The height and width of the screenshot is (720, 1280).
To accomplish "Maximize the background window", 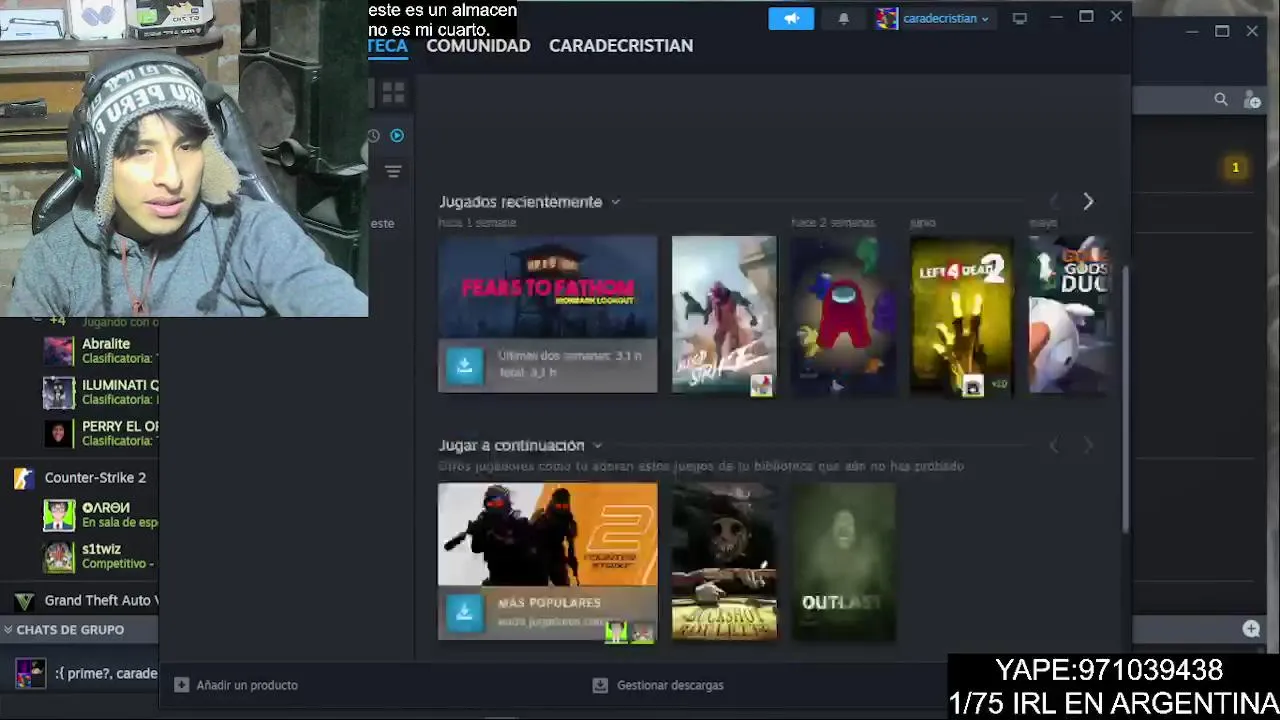I will 1222,32.
